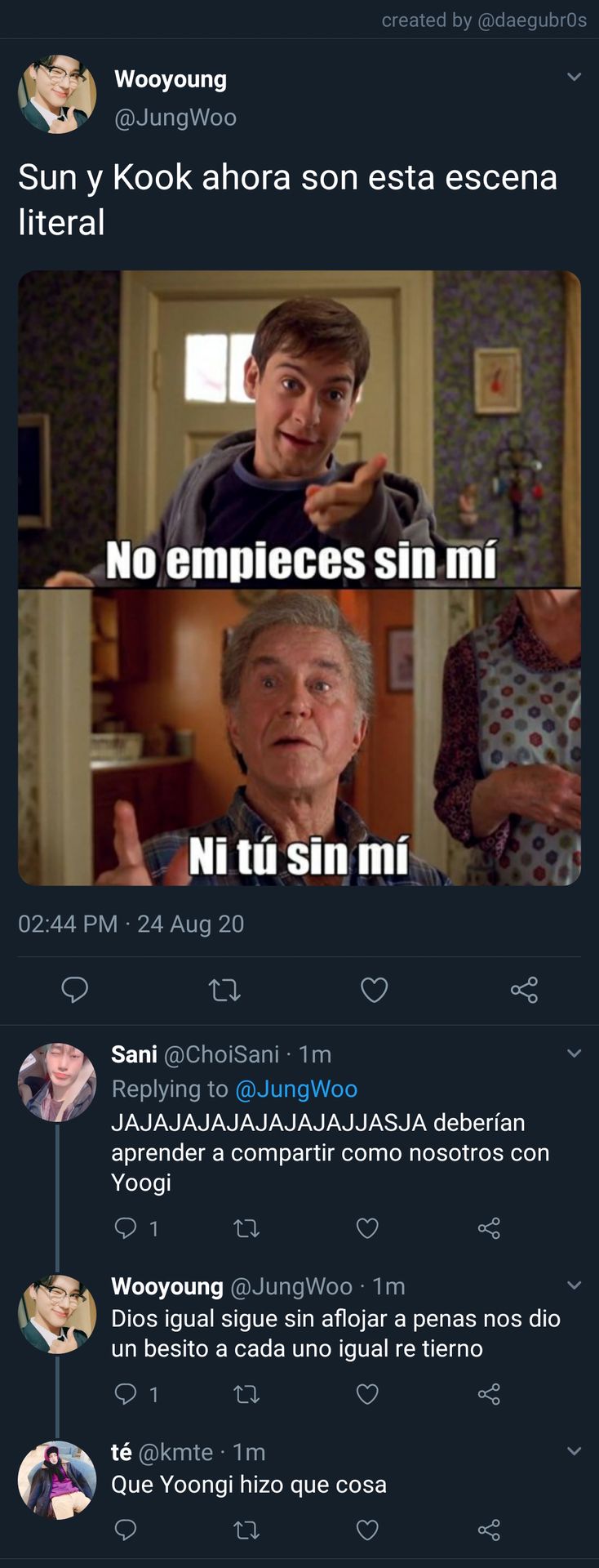
Task: Share the main meme tweet
Action: click(524, 990)
